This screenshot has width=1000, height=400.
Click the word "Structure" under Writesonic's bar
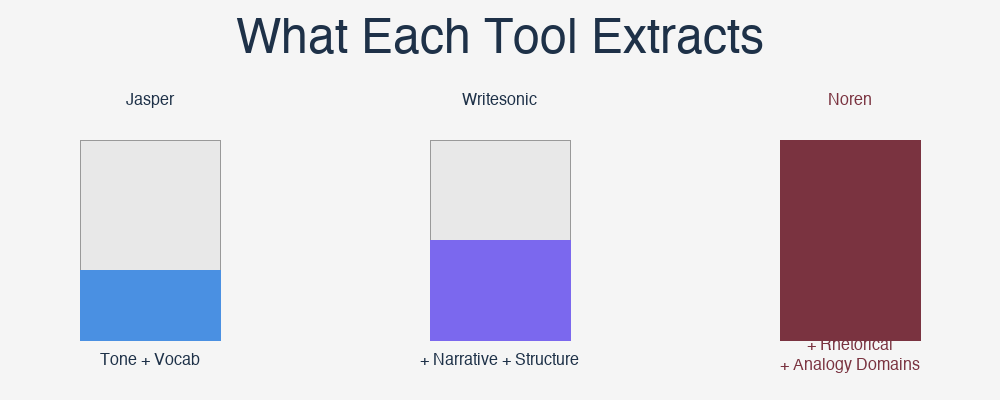click(545, 359)
